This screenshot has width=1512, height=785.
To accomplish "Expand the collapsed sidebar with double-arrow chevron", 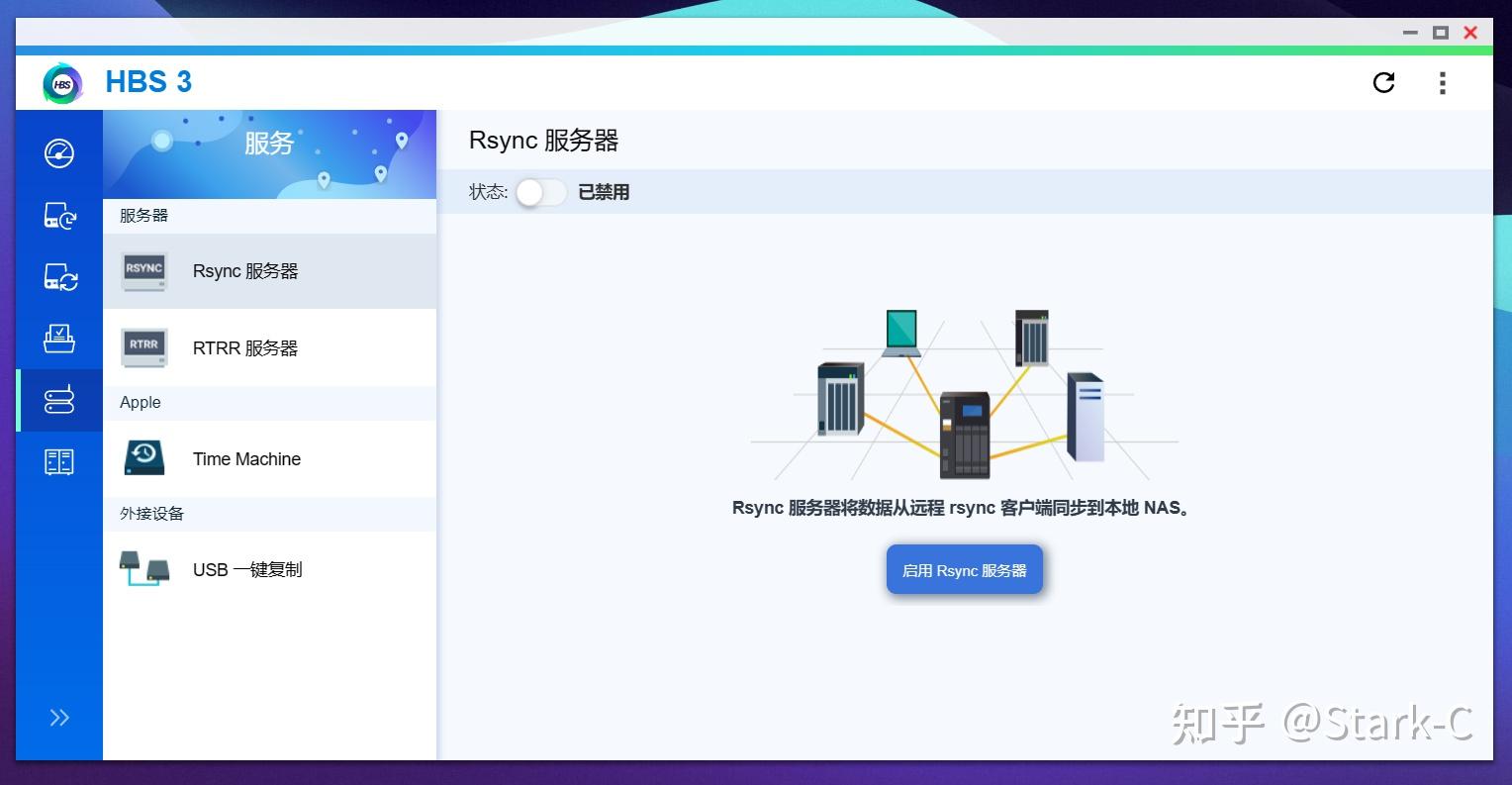I will point(58,717).
